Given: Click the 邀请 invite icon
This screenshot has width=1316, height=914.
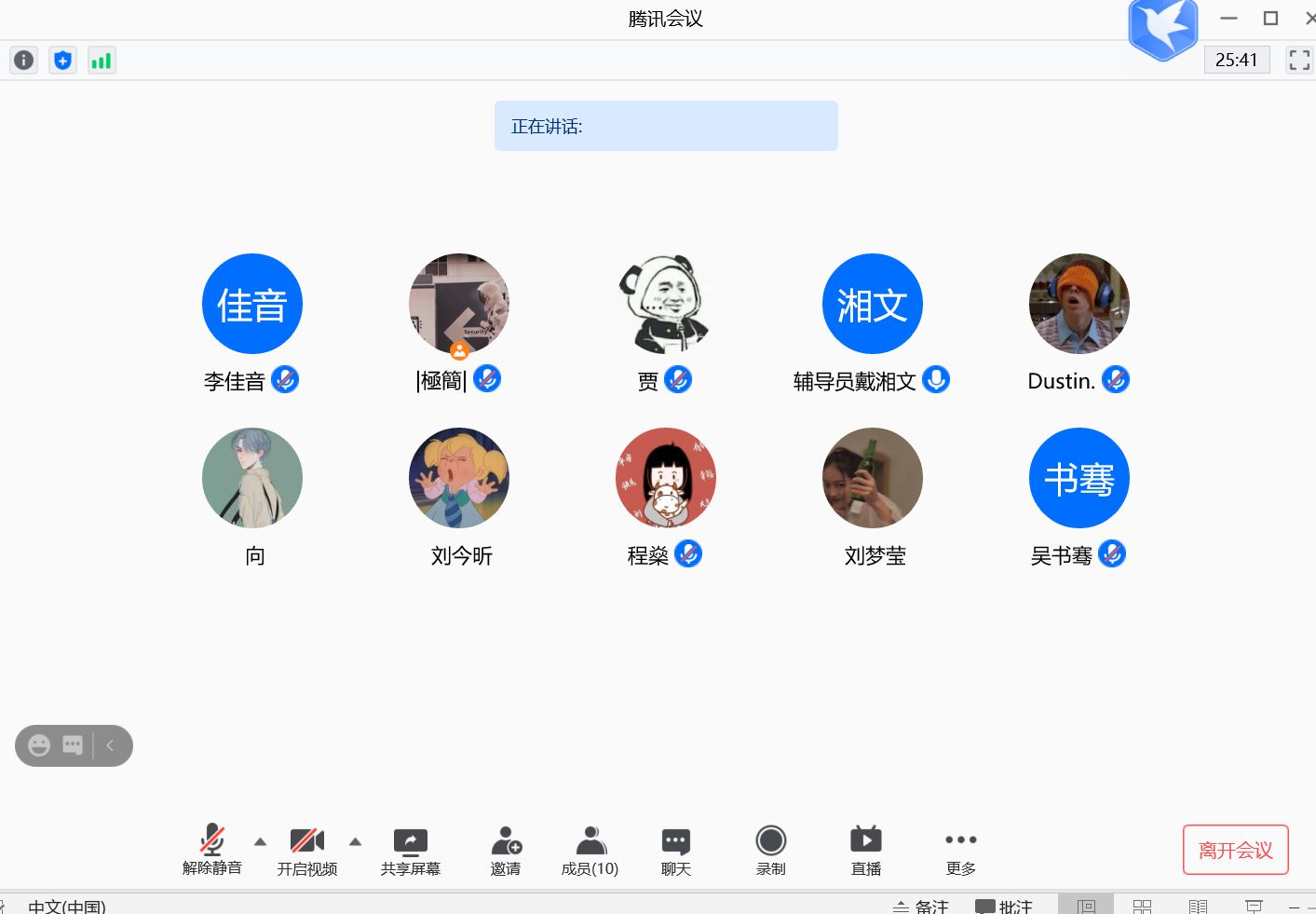Looking at the screenshot, I should click(x=506, y=851).
